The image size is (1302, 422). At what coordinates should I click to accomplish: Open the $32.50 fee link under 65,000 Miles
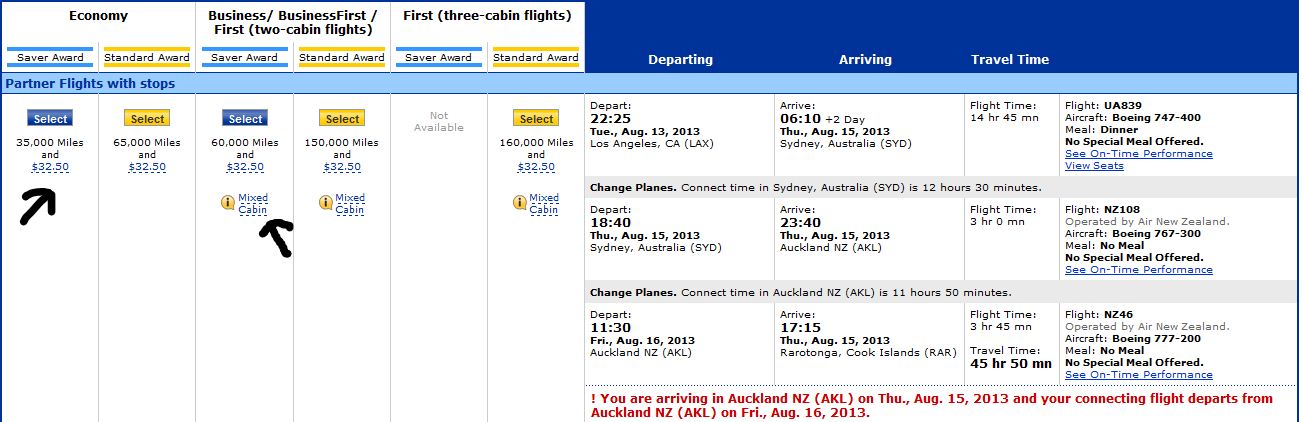coord(147,167)
